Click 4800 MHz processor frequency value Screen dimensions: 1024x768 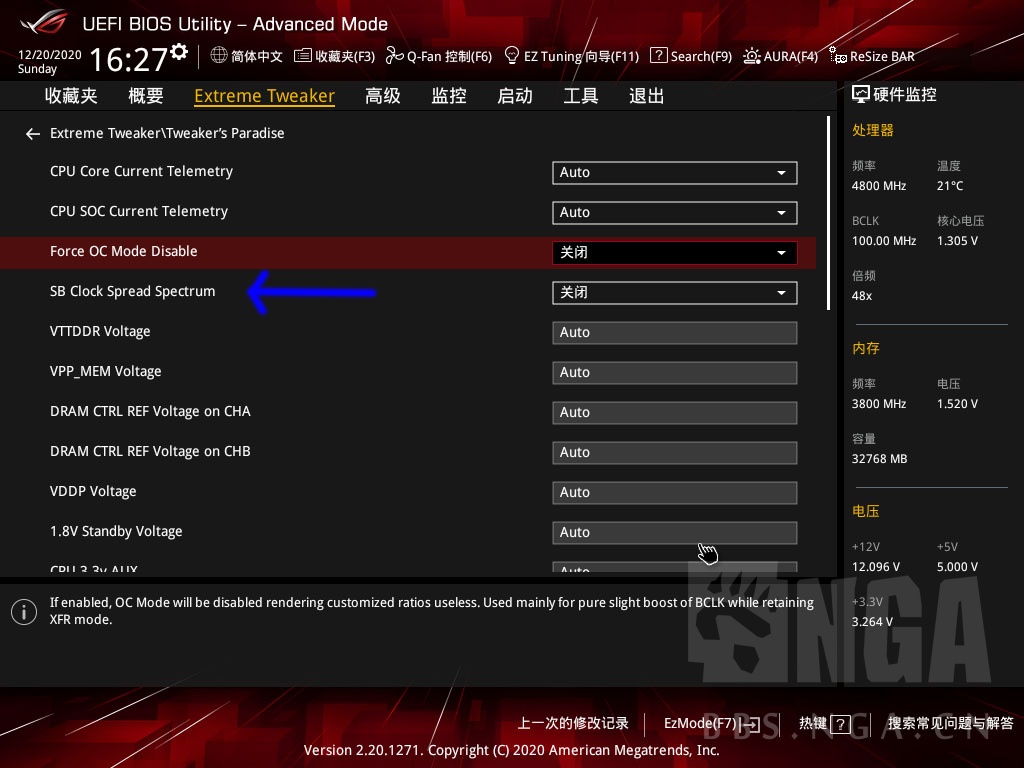879,186
